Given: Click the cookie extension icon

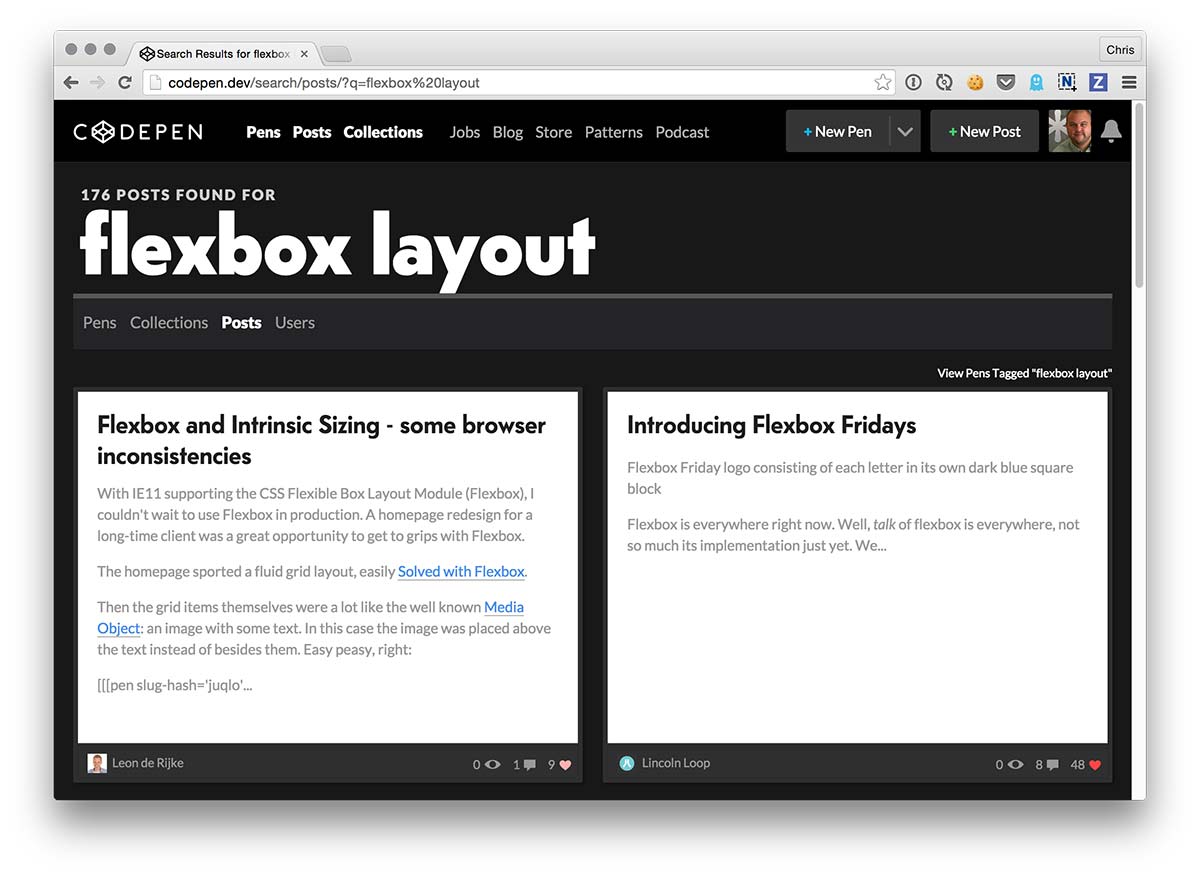Looking at the screenshot, I should tap(975, 83).
